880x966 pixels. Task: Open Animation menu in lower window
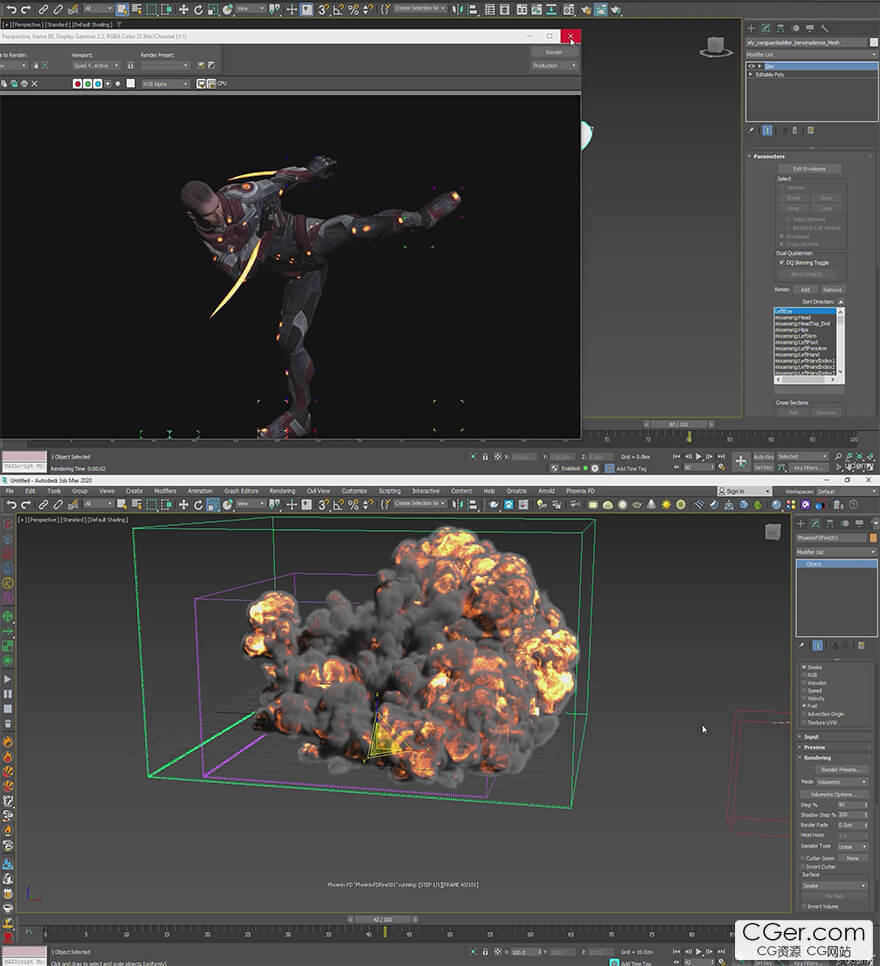[200, 491]
